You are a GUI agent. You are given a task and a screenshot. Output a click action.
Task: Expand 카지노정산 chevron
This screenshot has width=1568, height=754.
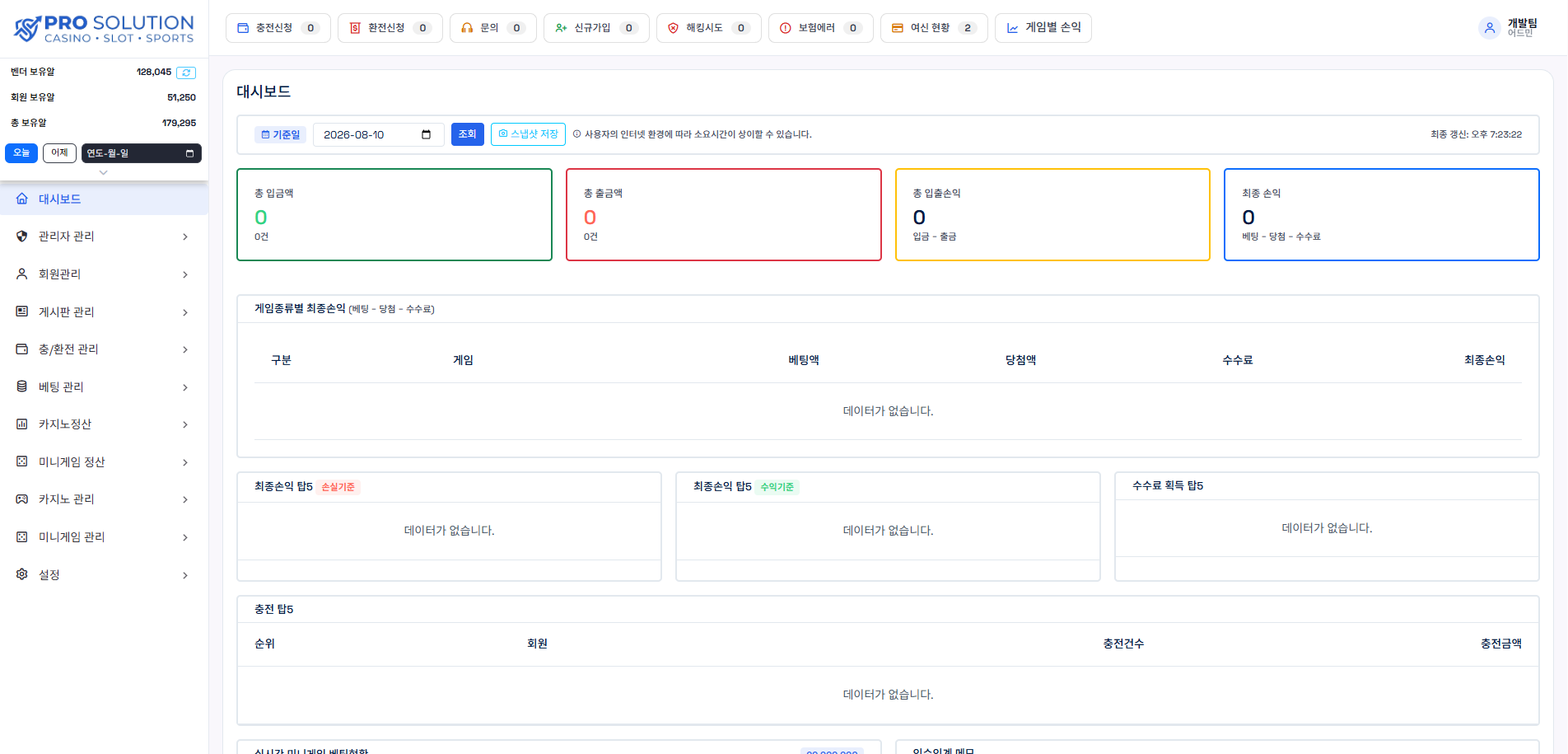(185, 424)
